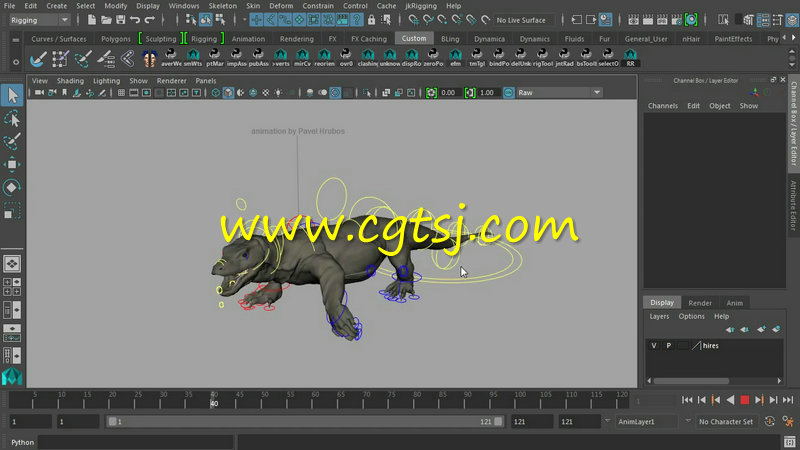Open the Channels menu in Channel Box
The image size is (800, 450).
pyautogui.click(x=663, y=106)
